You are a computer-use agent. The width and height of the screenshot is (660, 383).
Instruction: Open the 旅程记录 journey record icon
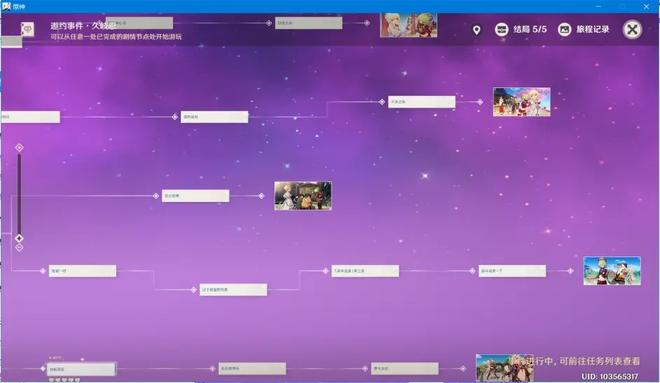(564, 29)
